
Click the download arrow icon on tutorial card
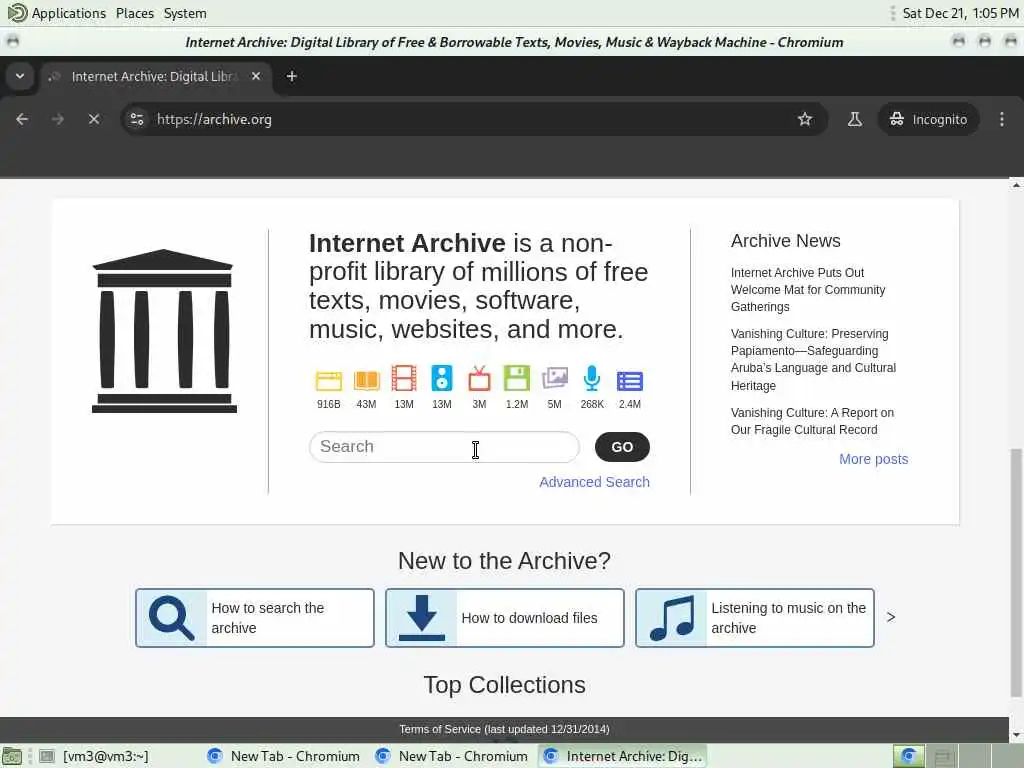(422, 618)
